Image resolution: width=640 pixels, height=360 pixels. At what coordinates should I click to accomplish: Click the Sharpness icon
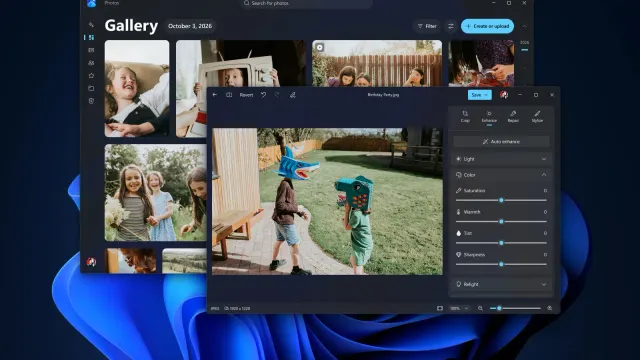(x=458, y=254)
